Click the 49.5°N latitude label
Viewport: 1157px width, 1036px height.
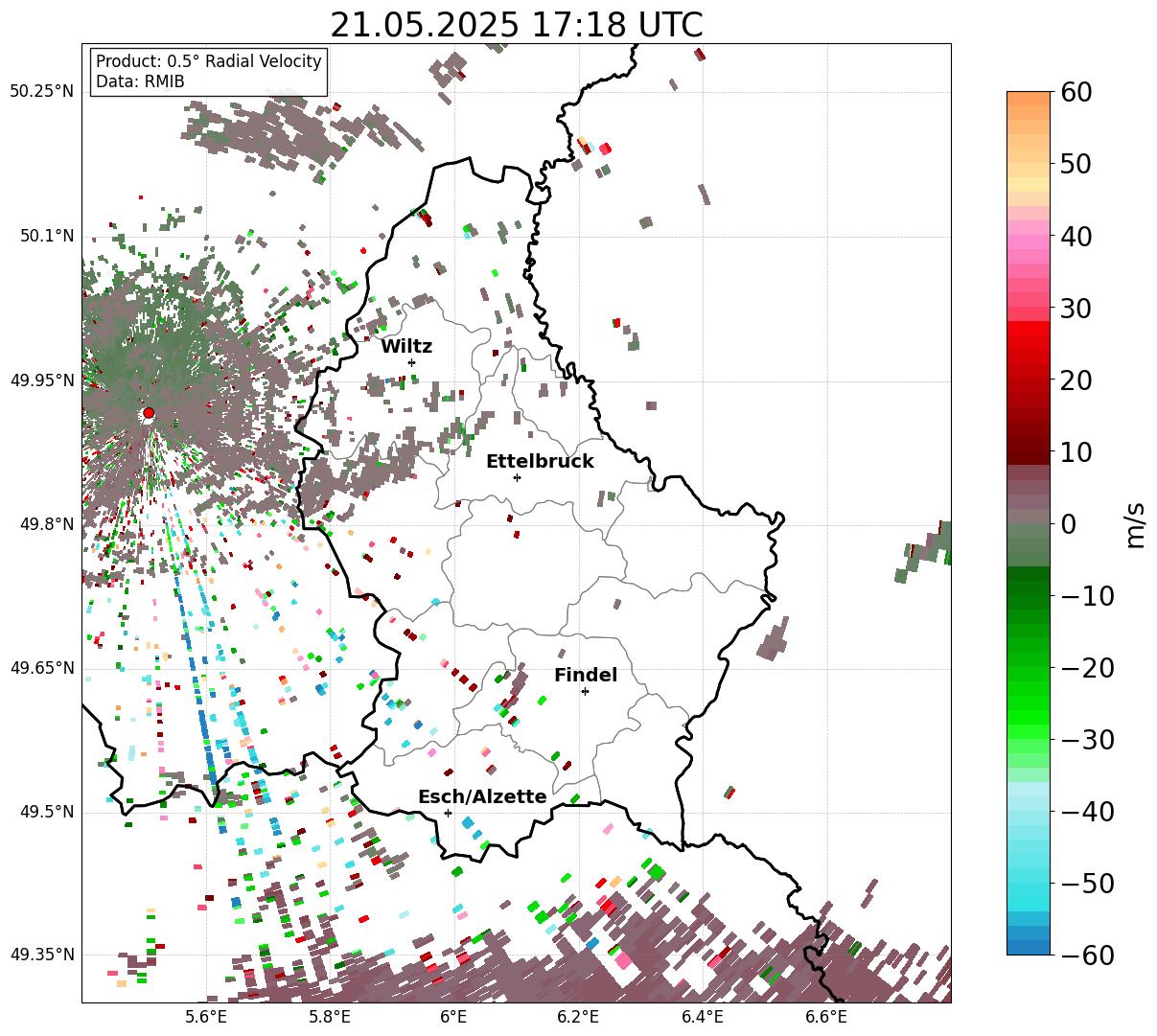click(x=46, y=812)
